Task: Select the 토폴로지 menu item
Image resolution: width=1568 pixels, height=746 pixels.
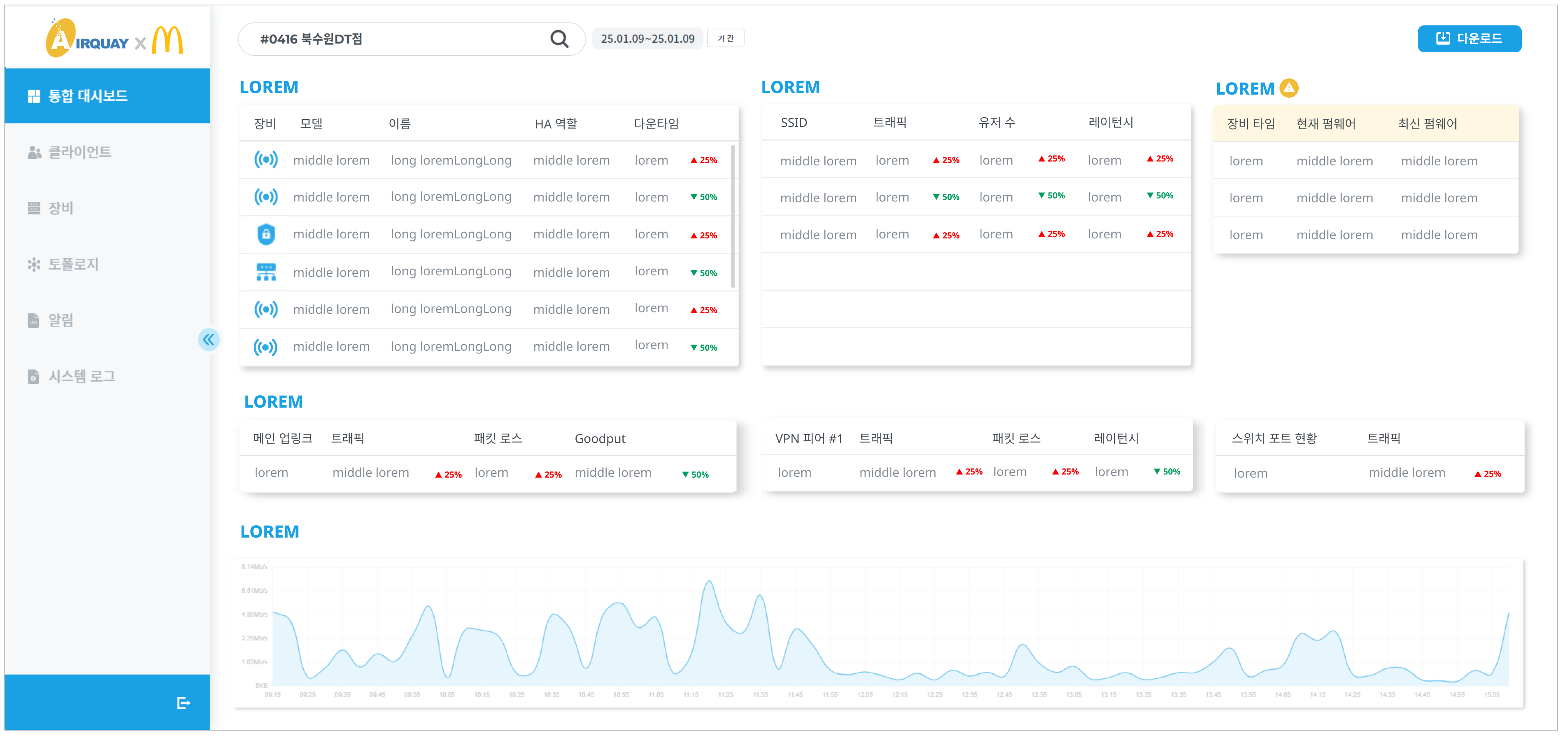Action: (x=73, y=264)
